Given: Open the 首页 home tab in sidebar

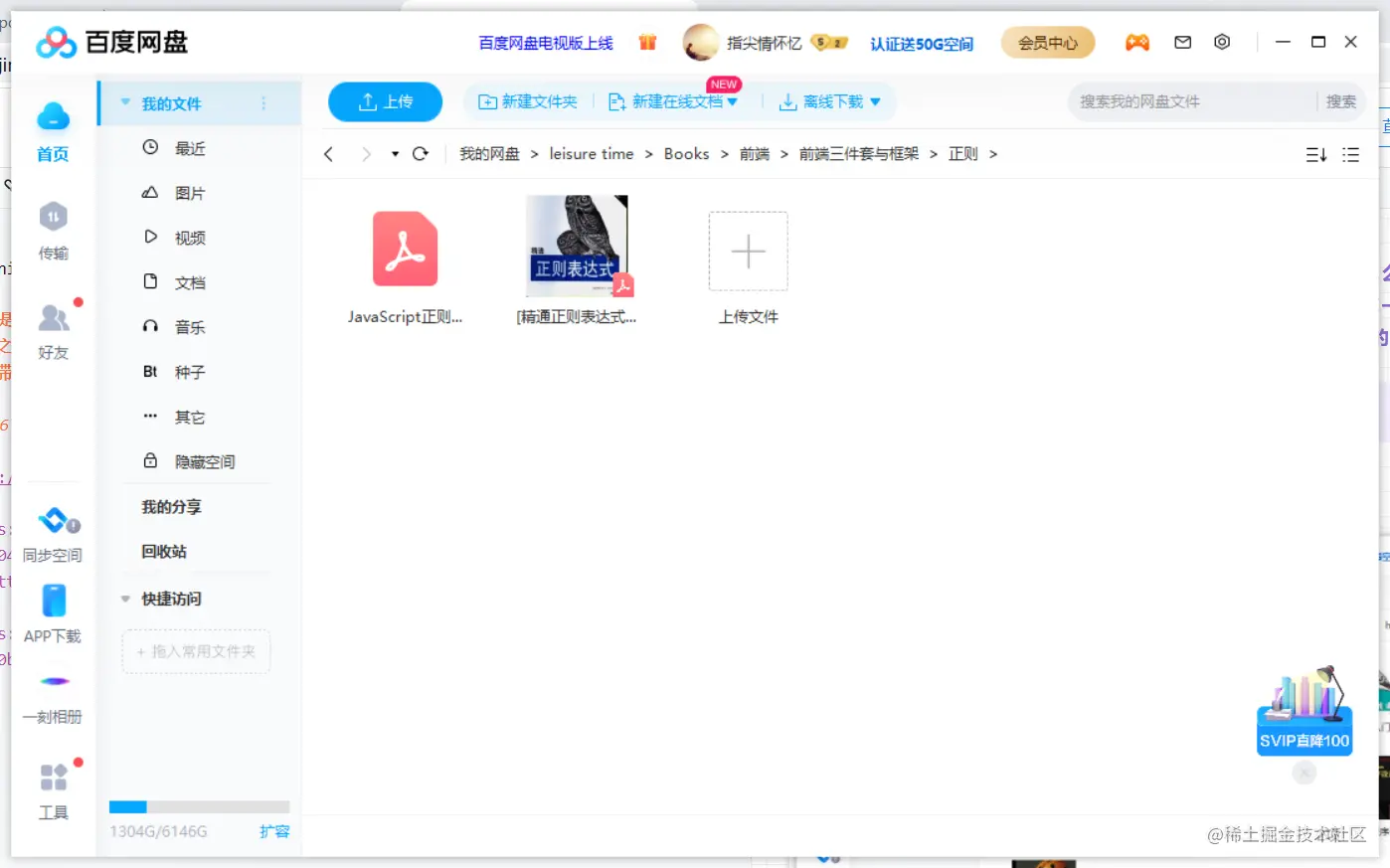Looking at the screenshot, I should coord(53,131).
